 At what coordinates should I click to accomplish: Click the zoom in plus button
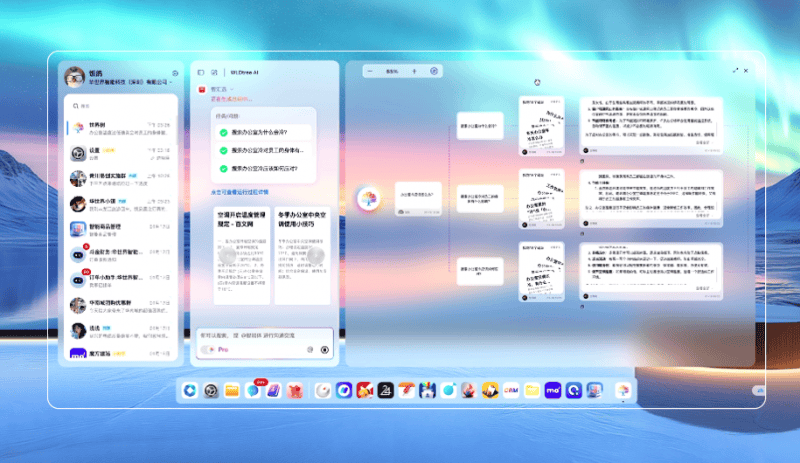click(416, 71)
